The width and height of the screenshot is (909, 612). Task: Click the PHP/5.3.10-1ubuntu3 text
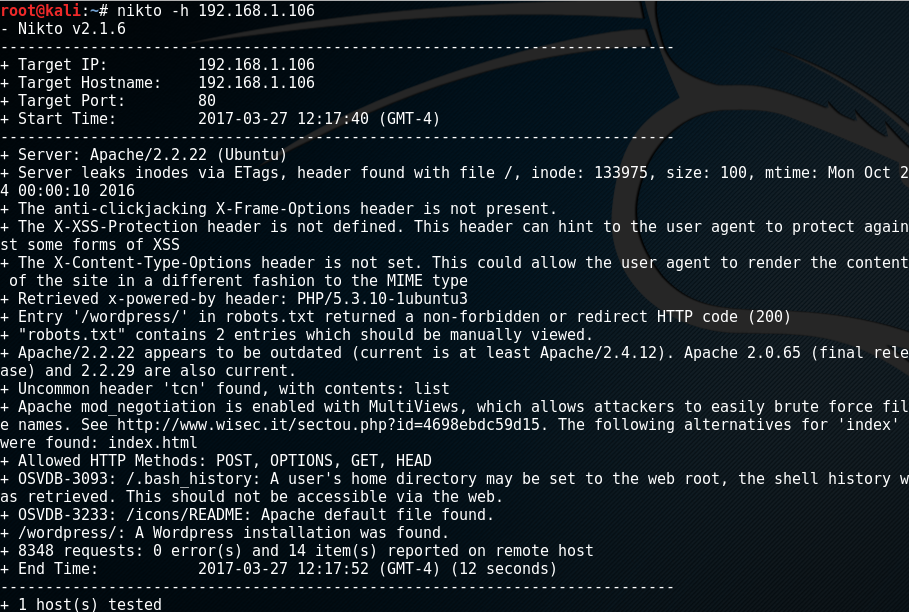(382, 298)
